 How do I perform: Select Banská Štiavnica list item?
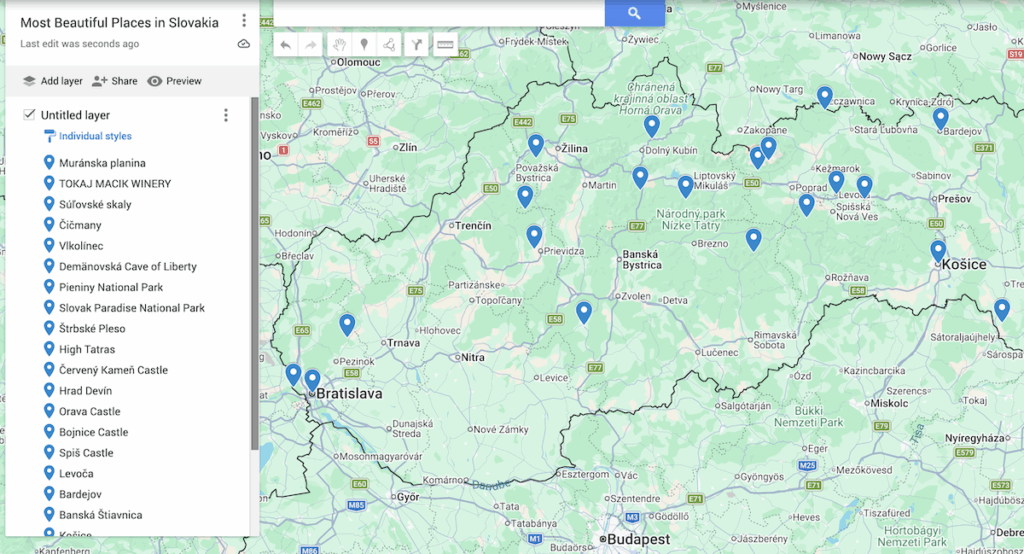[x=101, y=515]
